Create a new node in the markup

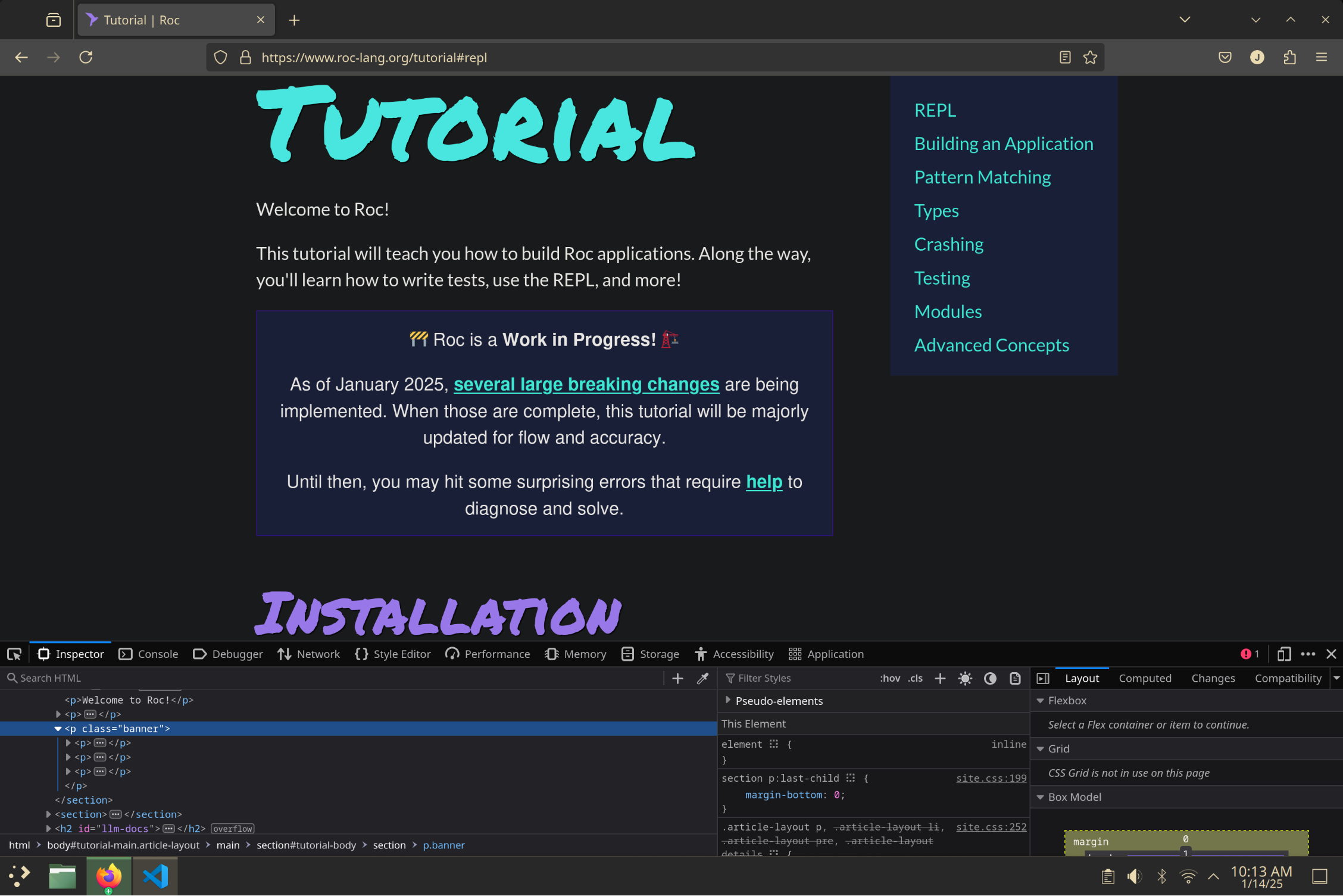(x=677, y=679)
